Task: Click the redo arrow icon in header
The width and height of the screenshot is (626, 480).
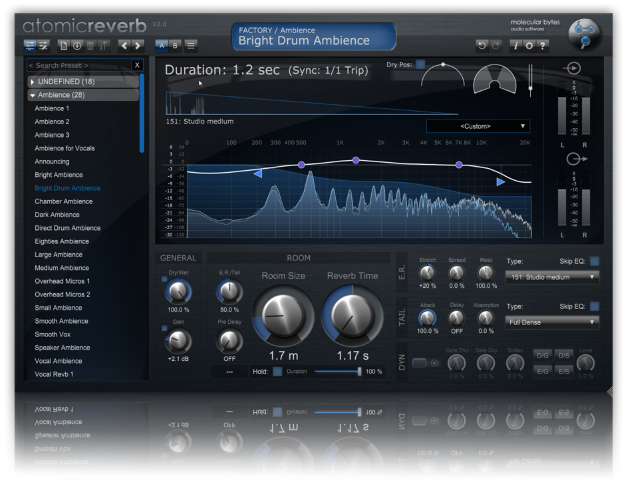Action: 495,45
